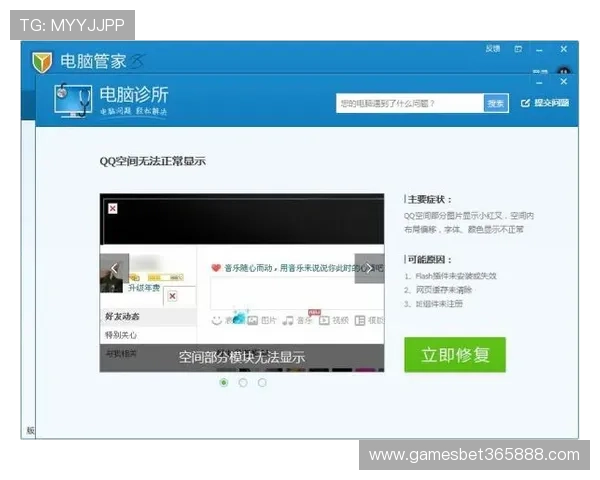Click the 电脑管家 shield logo icon

click(x=42, y=62)
